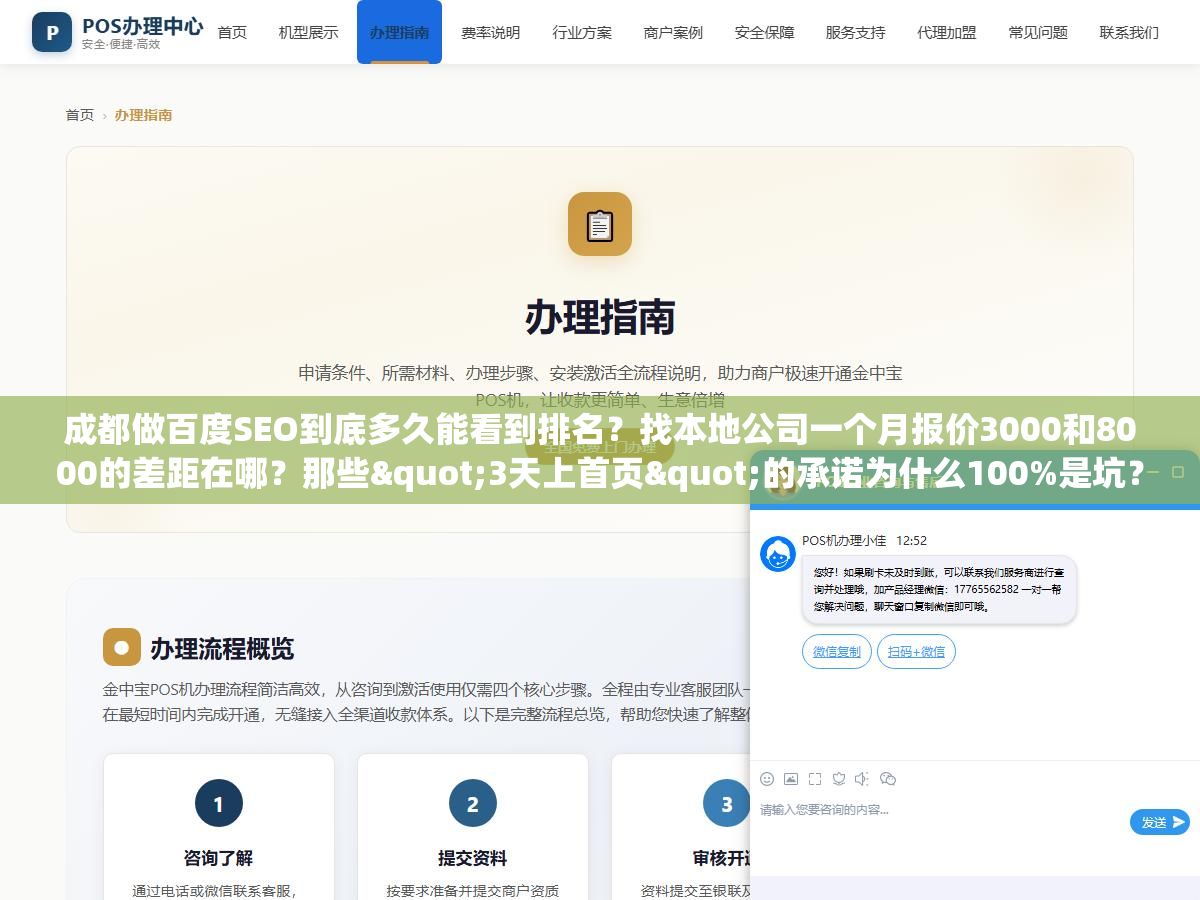Open the 首页 navigation menu item
The width and height of the screenshot is (1200, 900).
pos(232,32)
